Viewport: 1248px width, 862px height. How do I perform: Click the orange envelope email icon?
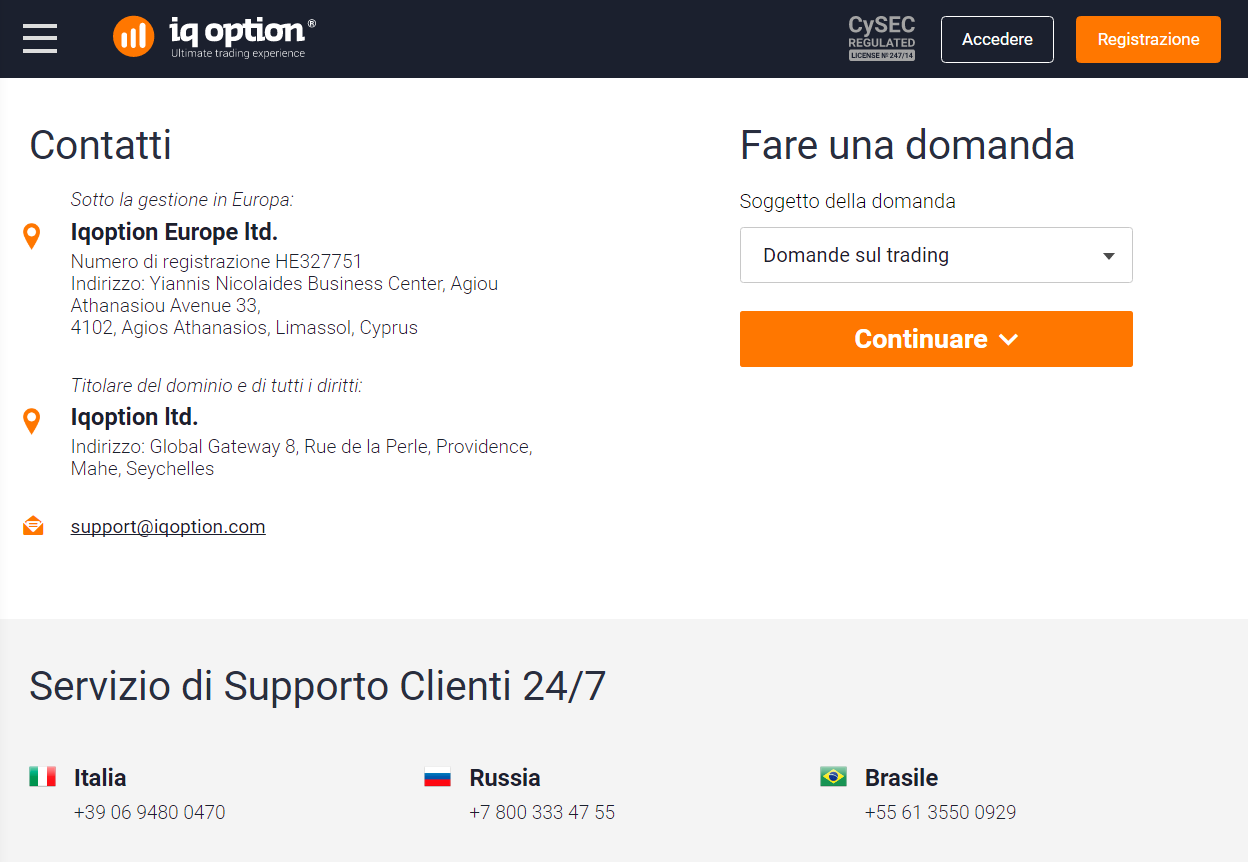coord(33,526)
